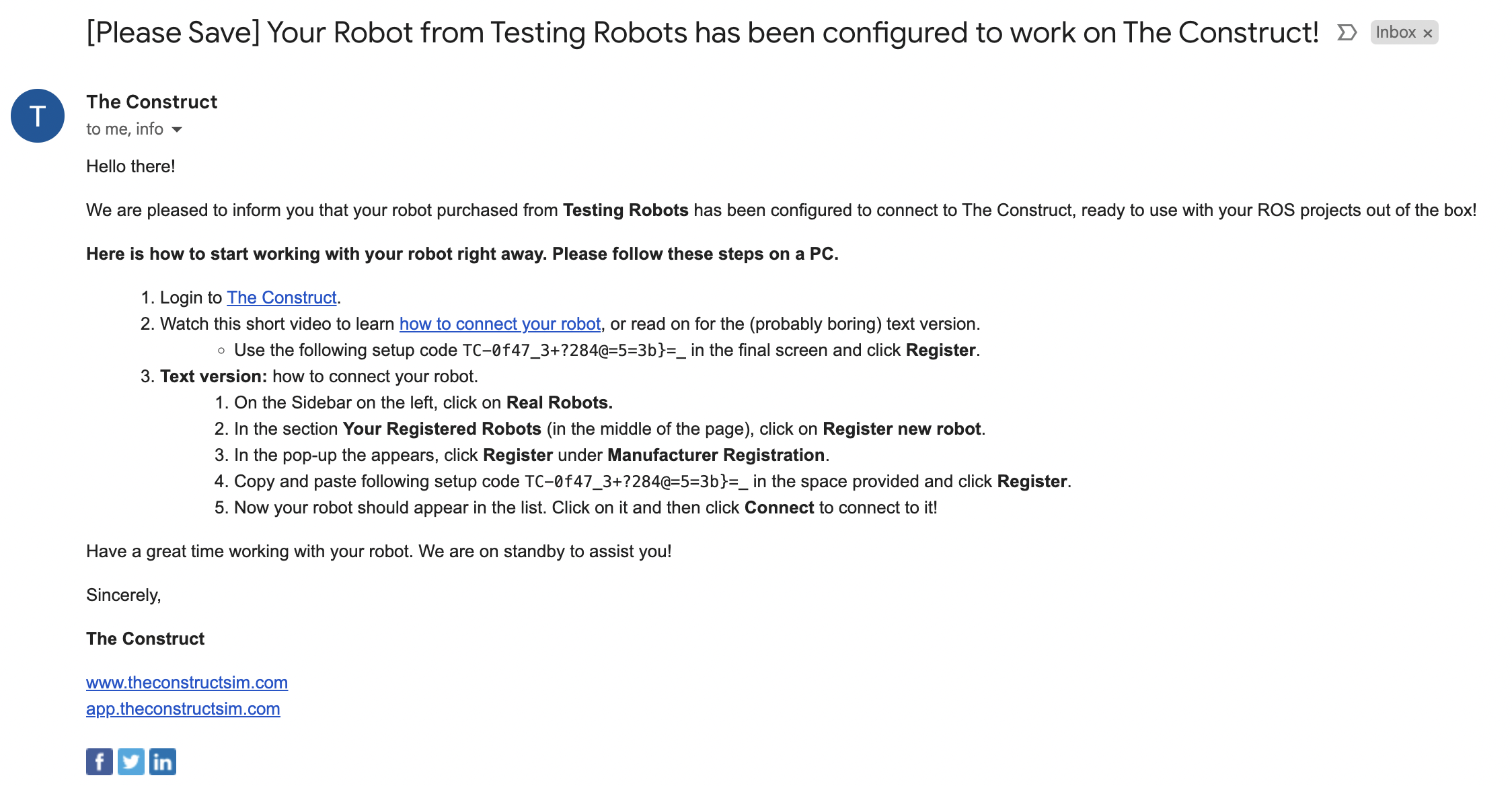Remove the Inbox label with X
This screenshot has width=1512, height=786.
tap(1427, 33)
